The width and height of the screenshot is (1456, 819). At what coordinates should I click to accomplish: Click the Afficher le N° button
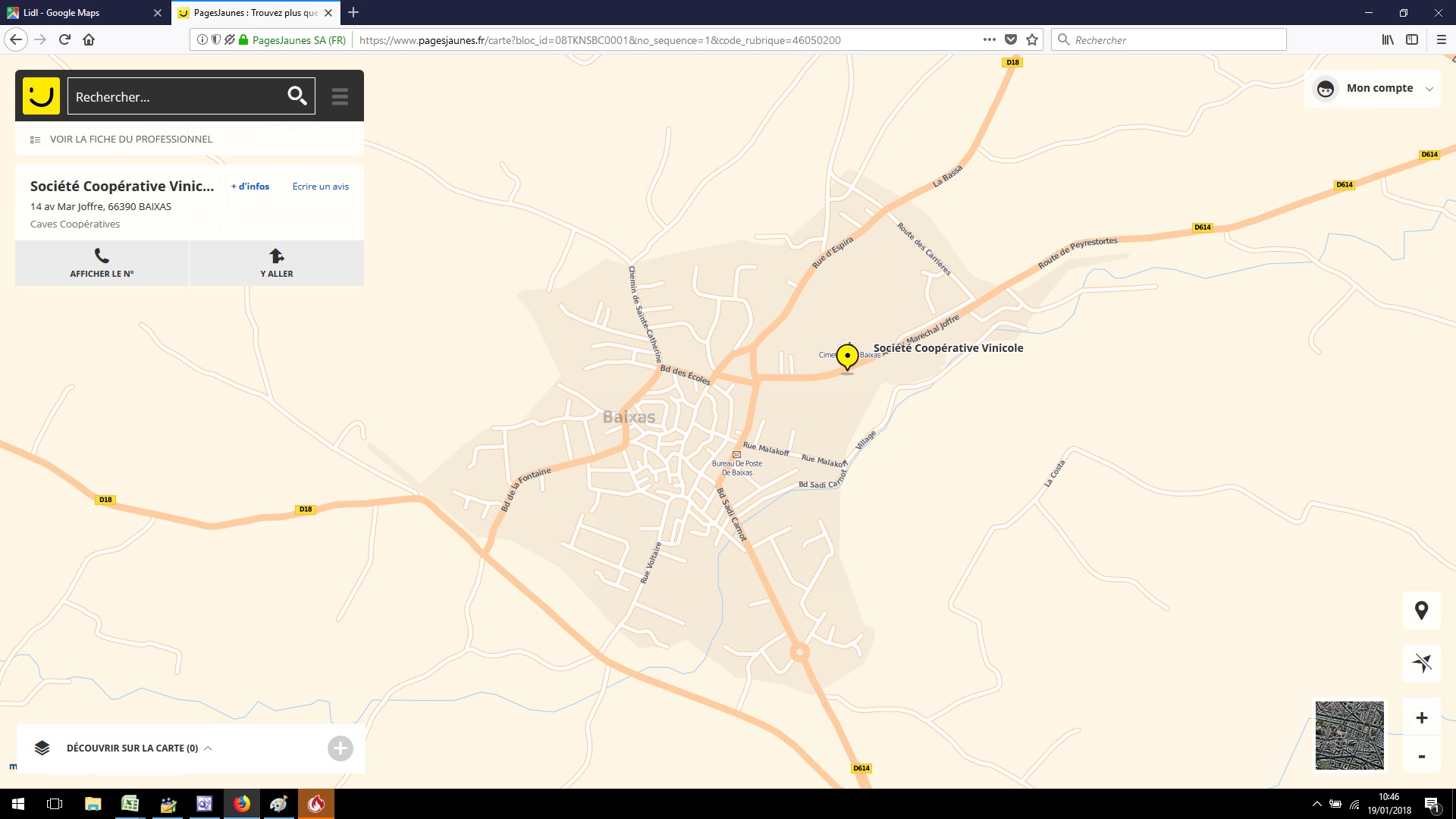point(102,263)
